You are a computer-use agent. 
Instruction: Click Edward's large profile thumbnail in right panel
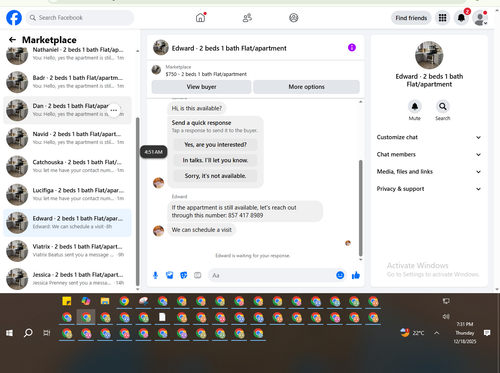pyautogui.click(x=429, y=55)
